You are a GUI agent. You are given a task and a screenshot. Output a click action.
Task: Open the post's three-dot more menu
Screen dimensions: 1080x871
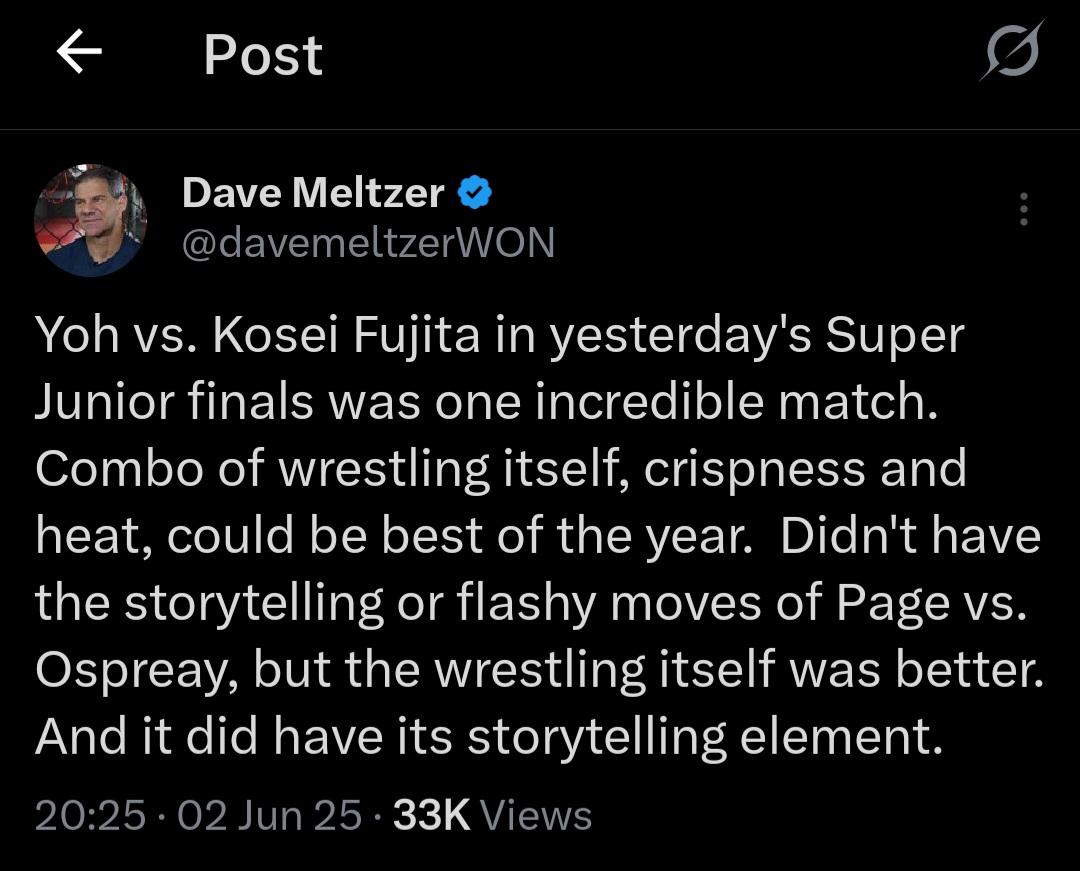coord(1023,209)
